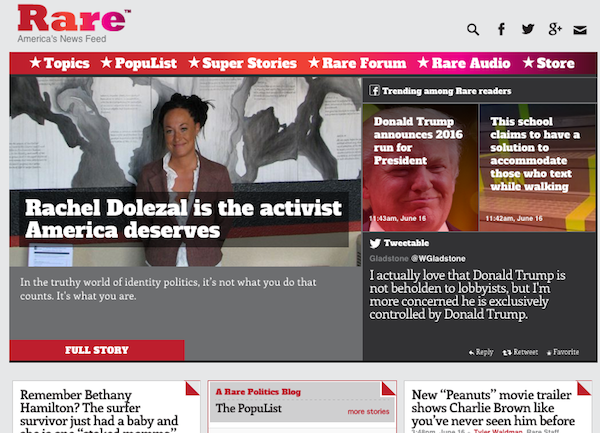The image size is (600, 433).
Task: Select Rare Audio in navigation
Action: pos(464,63)
